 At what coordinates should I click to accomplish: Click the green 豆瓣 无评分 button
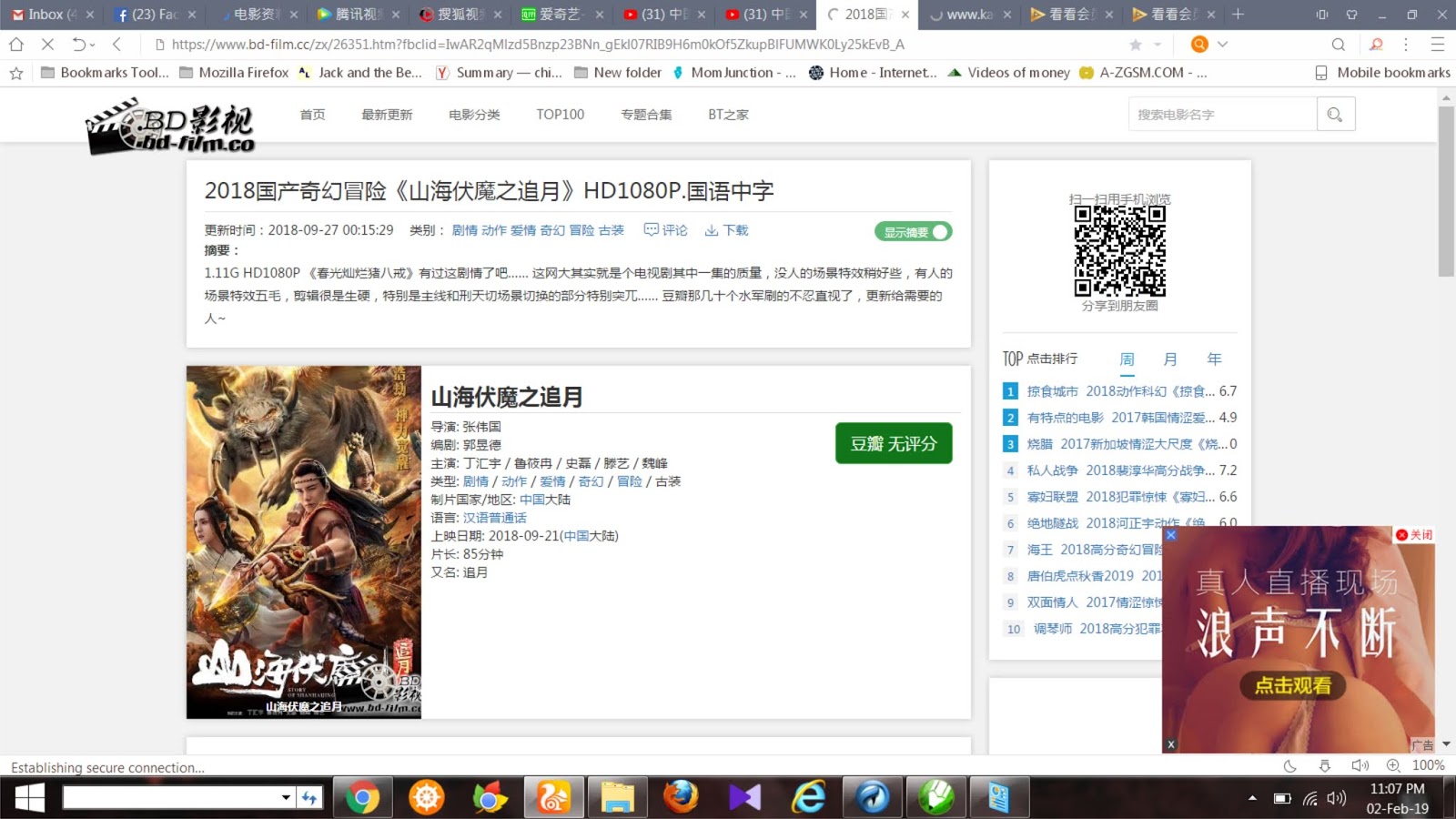[x=894, y=443]
